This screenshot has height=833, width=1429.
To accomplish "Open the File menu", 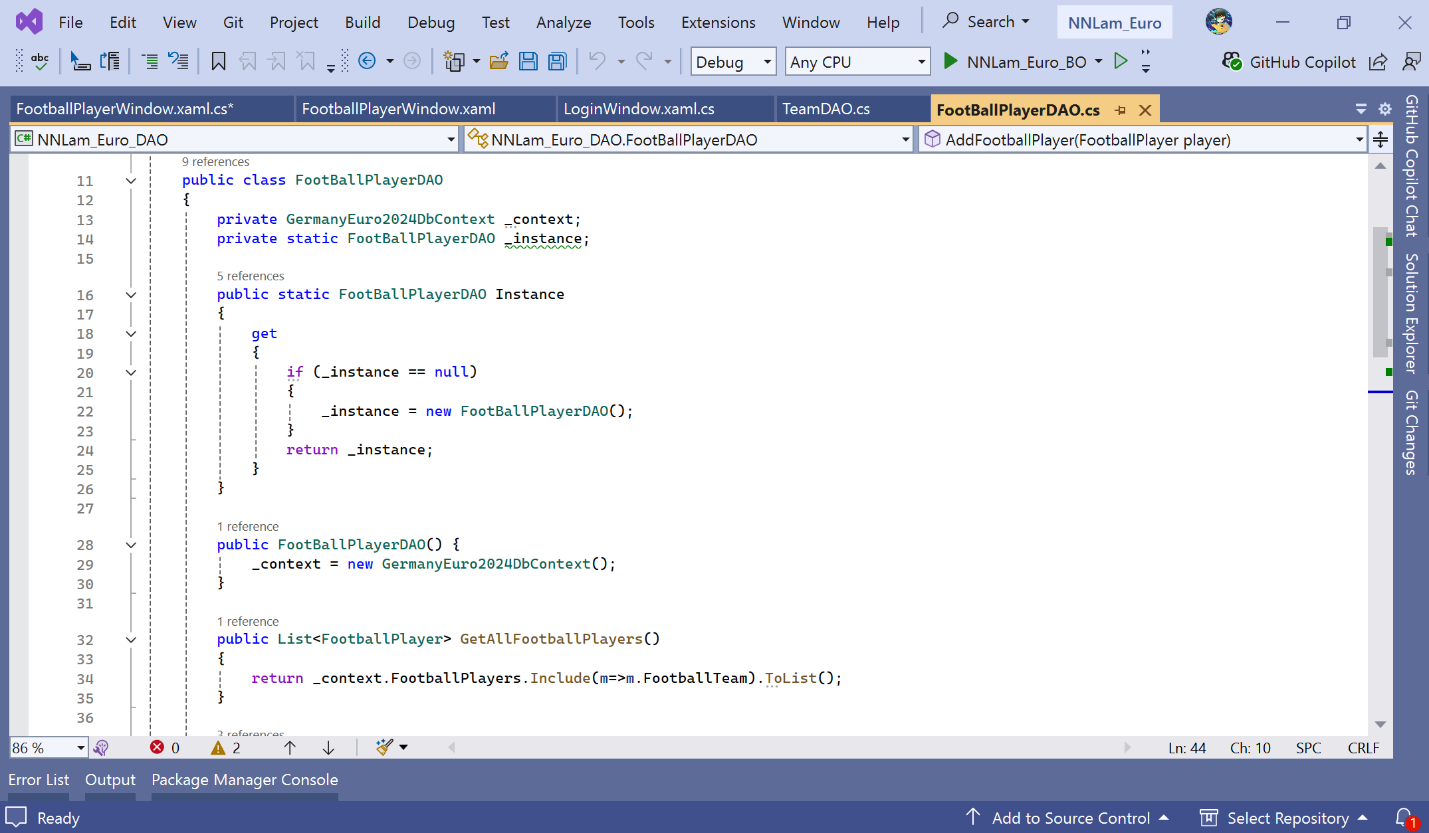I will point(71,22).
